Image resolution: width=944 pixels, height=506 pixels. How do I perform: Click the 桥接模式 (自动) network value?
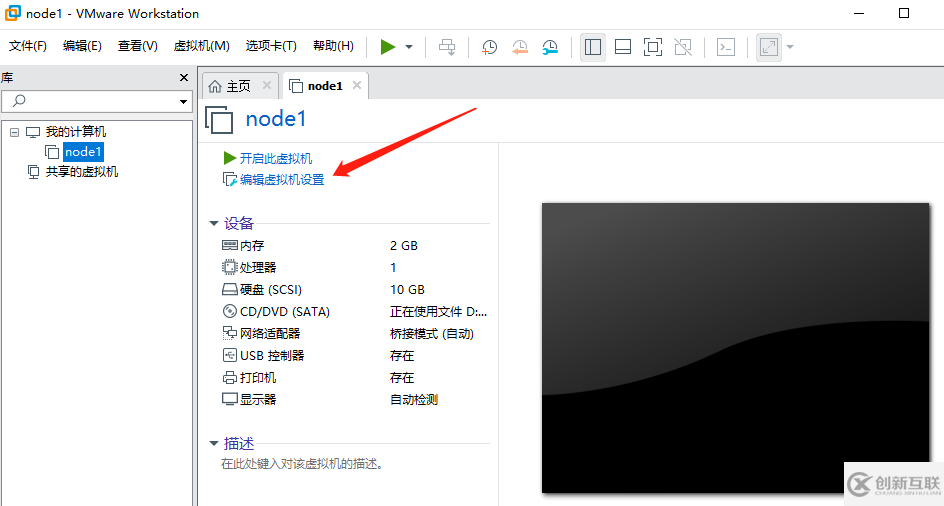pos(432,334)
